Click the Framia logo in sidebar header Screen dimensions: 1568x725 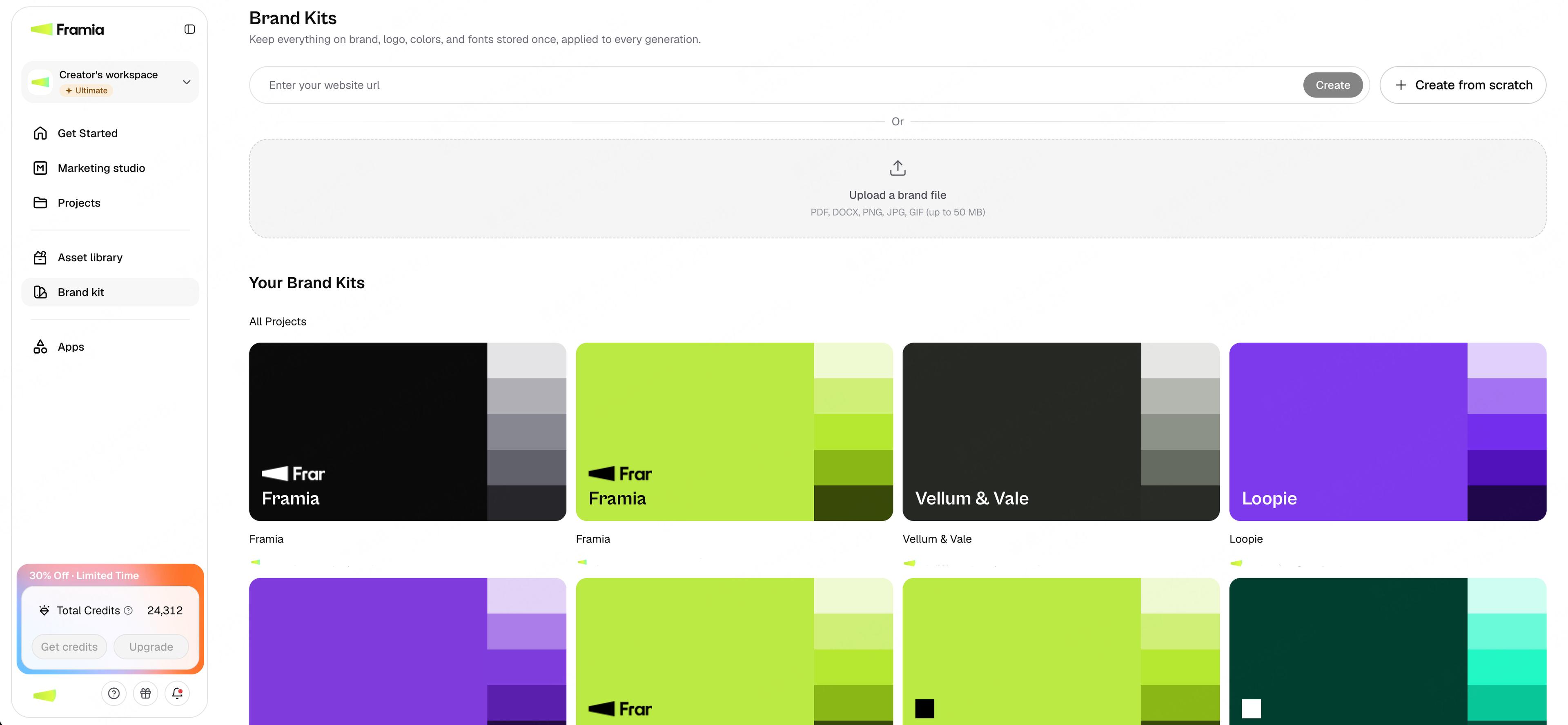(x=67, y=29)
